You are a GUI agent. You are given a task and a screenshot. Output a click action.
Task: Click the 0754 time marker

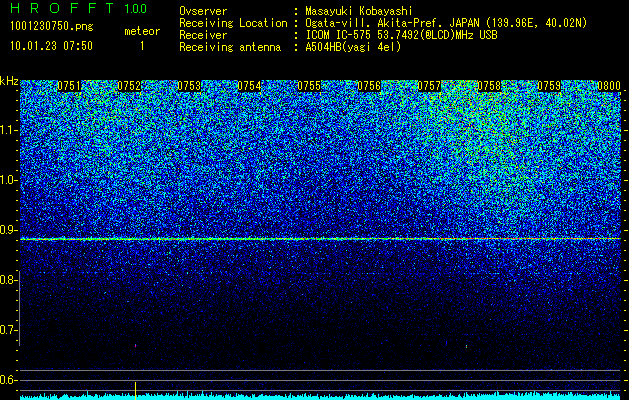[249, 86]
